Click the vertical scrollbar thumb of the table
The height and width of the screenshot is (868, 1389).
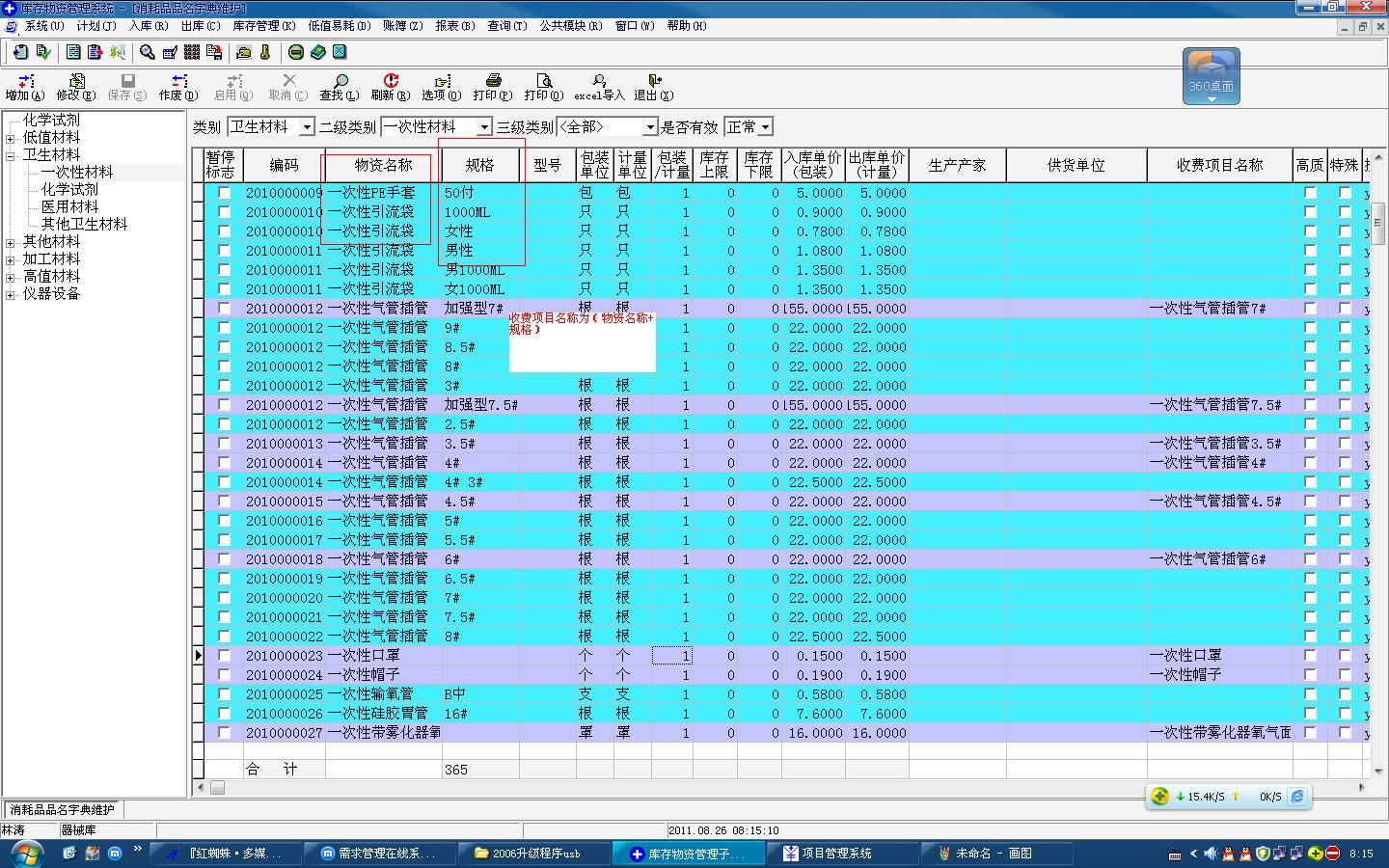click(x=1378, y=224)
